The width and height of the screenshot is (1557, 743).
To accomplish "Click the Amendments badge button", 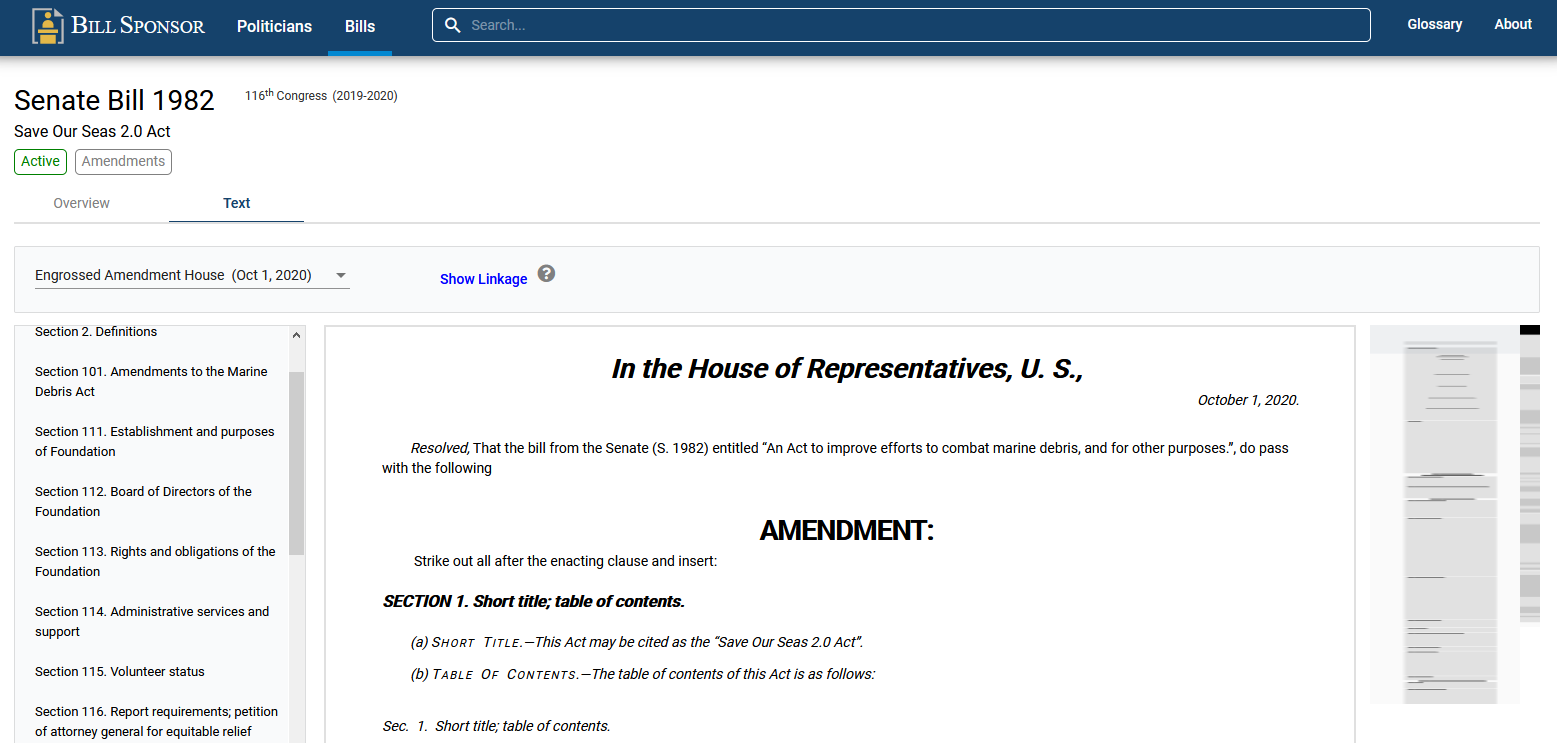I will [123, 161].
